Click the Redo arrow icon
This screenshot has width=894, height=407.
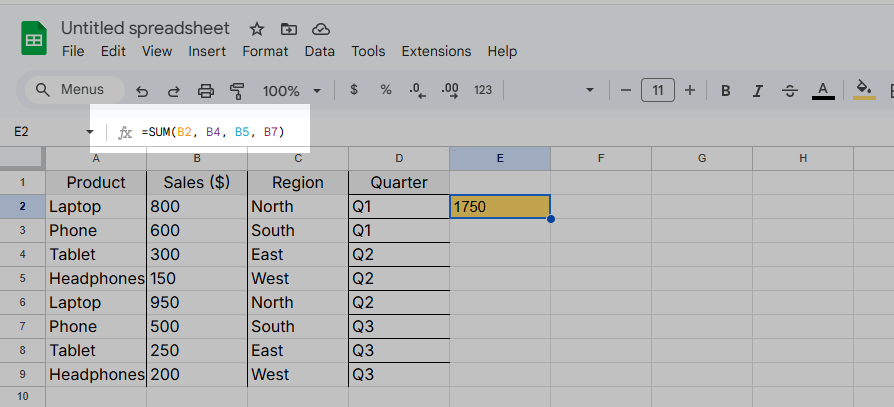(x=173, y=91)
